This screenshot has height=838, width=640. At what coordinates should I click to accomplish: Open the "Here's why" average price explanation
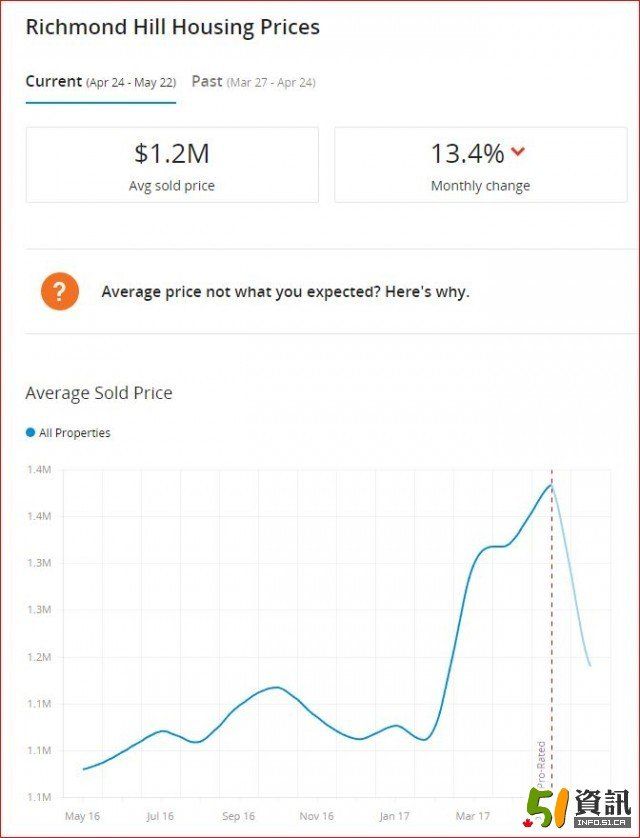coord(285,292)
